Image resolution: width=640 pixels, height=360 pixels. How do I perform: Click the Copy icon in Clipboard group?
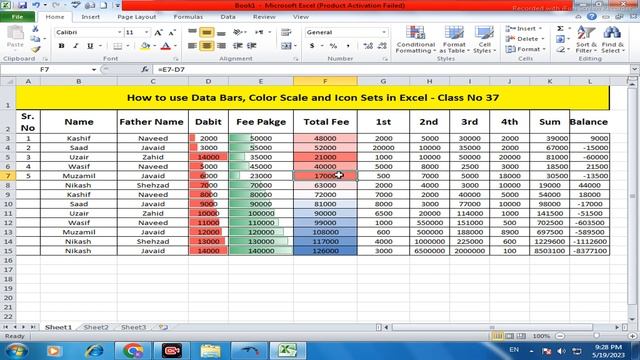point(36,39)
